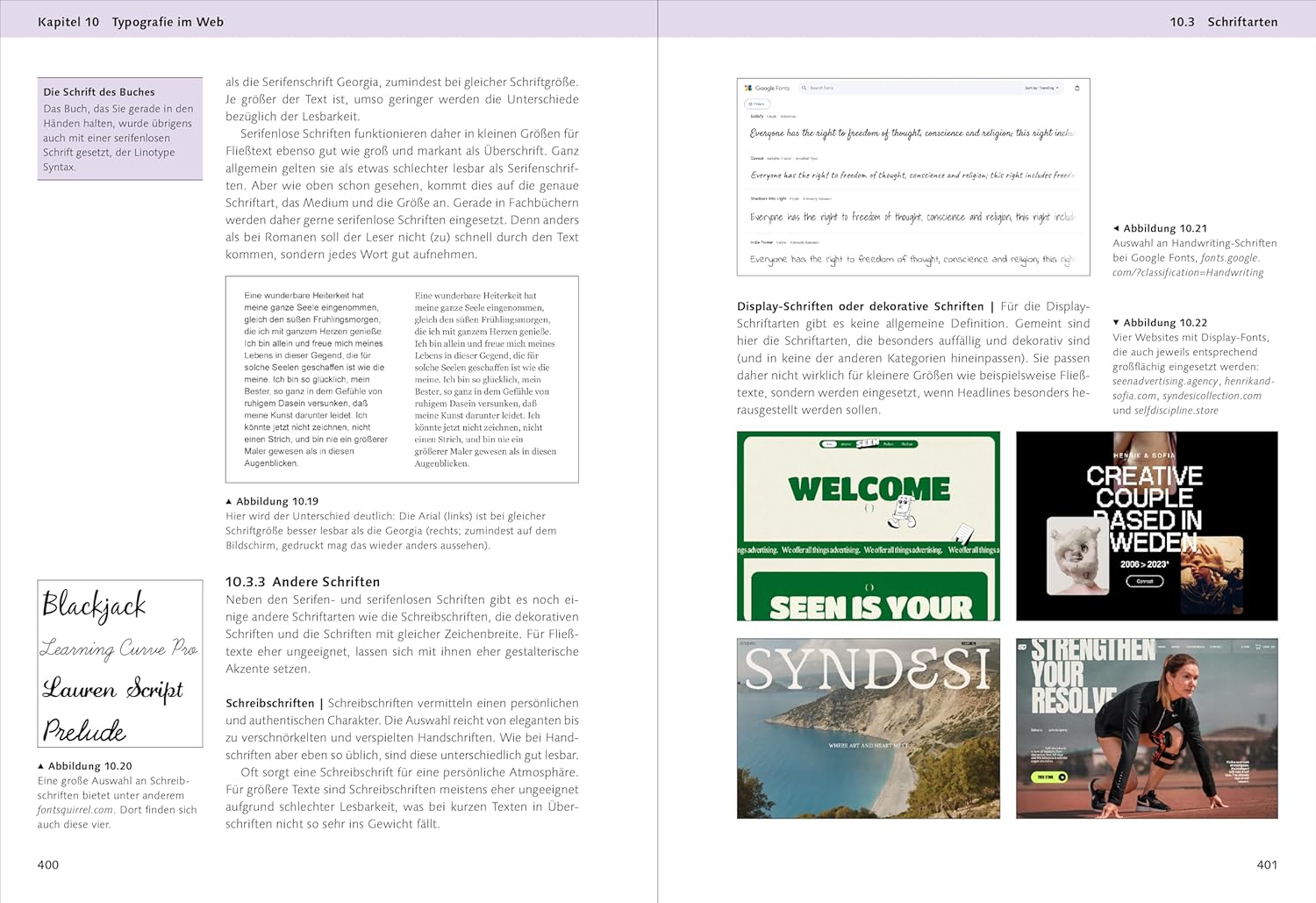This screenshot has height=903, width=1316.
Task: Open the shopping bag icon in Google Fonts header
Action: (1077, 88)
